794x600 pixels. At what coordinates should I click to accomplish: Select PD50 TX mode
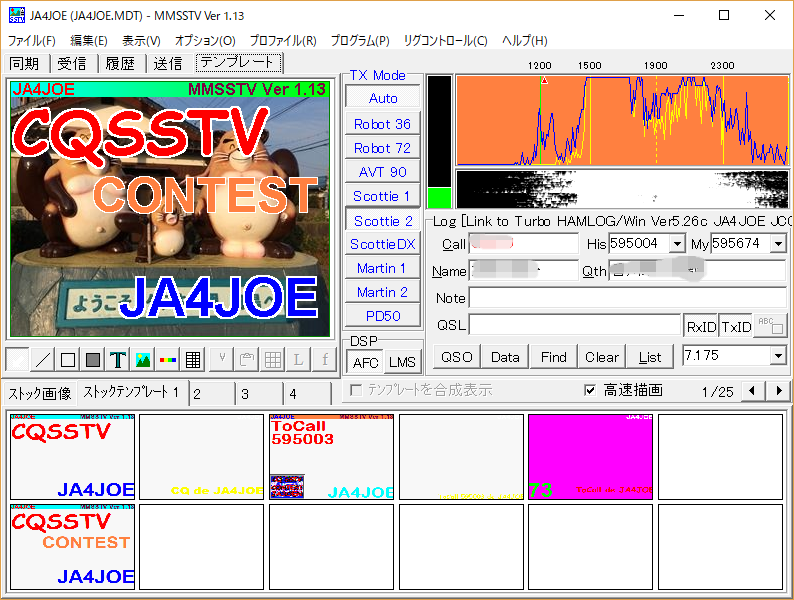coord(383,316)
